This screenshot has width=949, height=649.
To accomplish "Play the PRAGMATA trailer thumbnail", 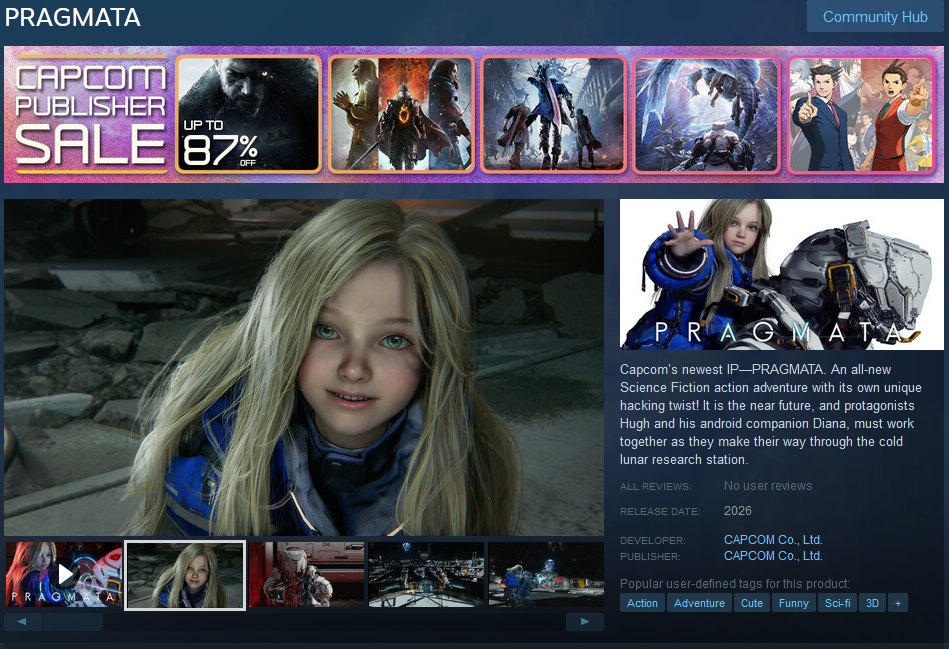I will (64, 575).
